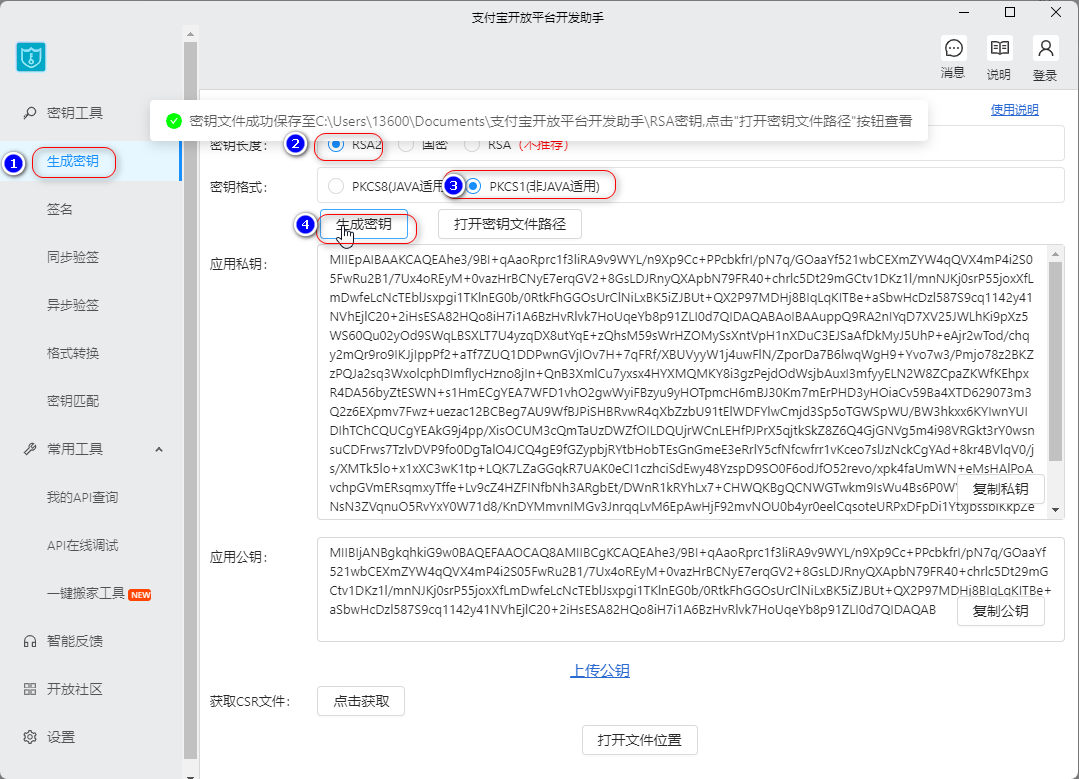The image size is (1079, 779).
Task: Open 签名 in the sidebar
Action: 60,209
